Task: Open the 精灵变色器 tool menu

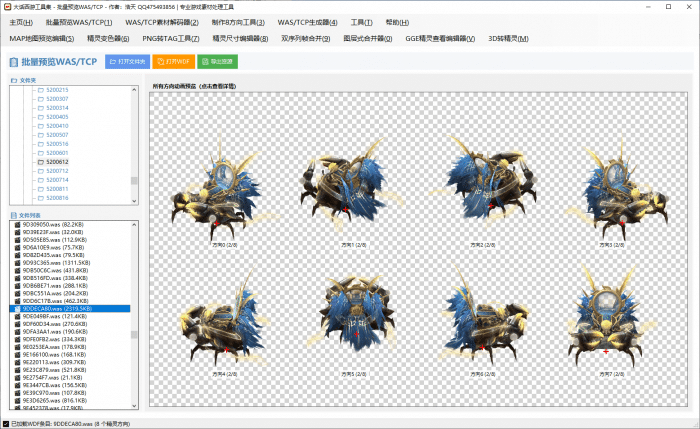Action: click(108, 39)
